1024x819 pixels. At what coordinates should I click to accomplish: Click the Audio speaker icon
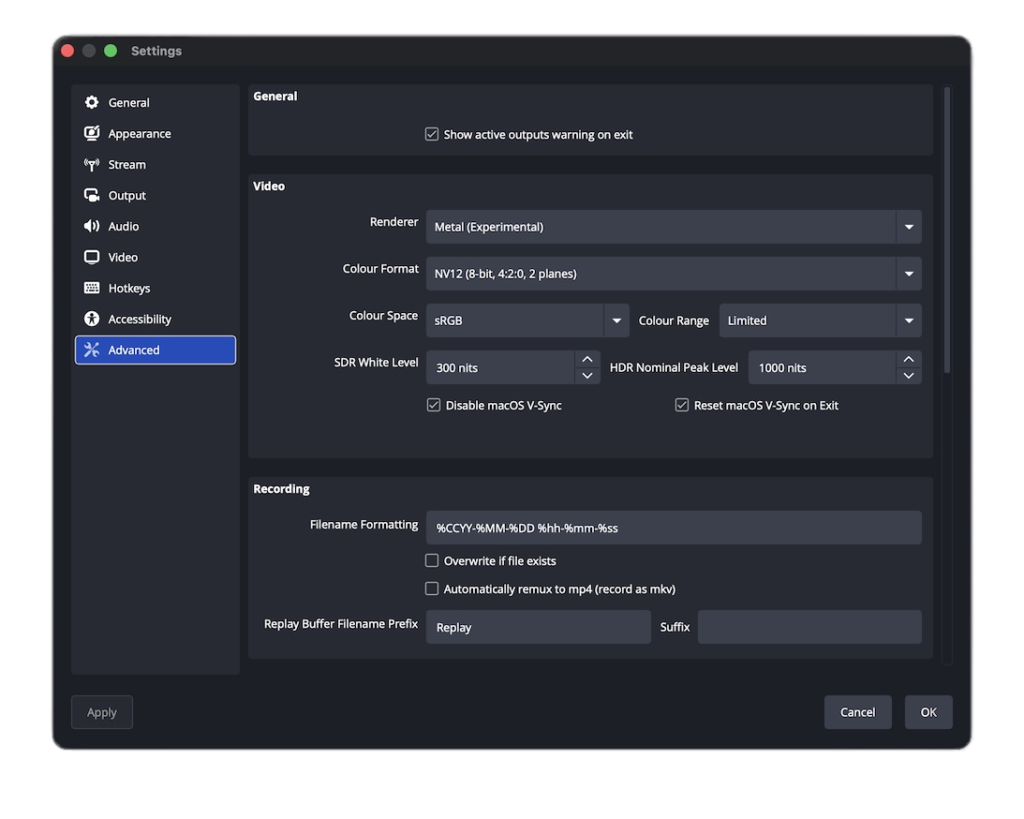pos(92,227)
